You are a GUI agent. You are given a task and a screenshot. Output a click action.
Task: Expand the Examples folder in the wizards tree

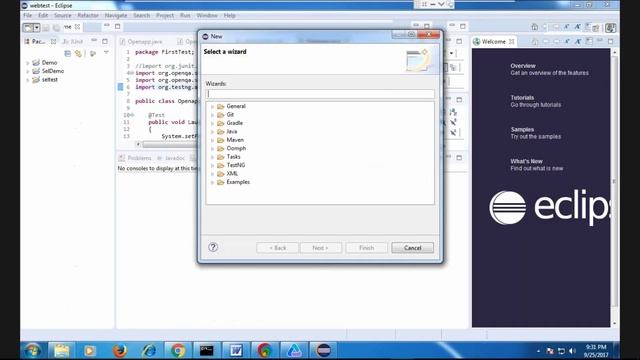point(212,182)
